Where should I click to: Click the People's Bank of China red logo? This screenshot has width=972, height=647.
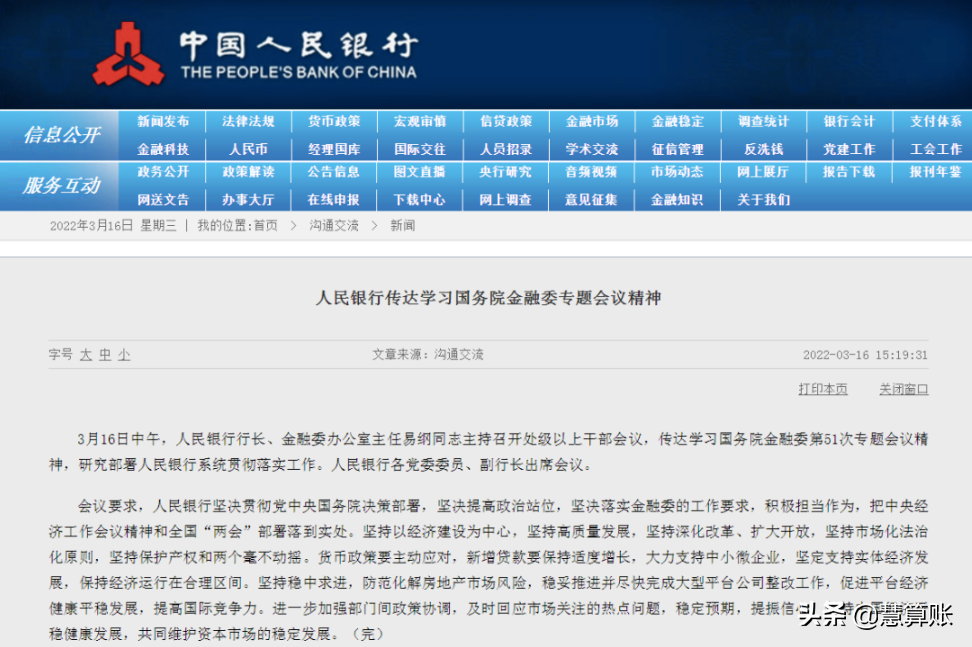[x=128, y=55]
